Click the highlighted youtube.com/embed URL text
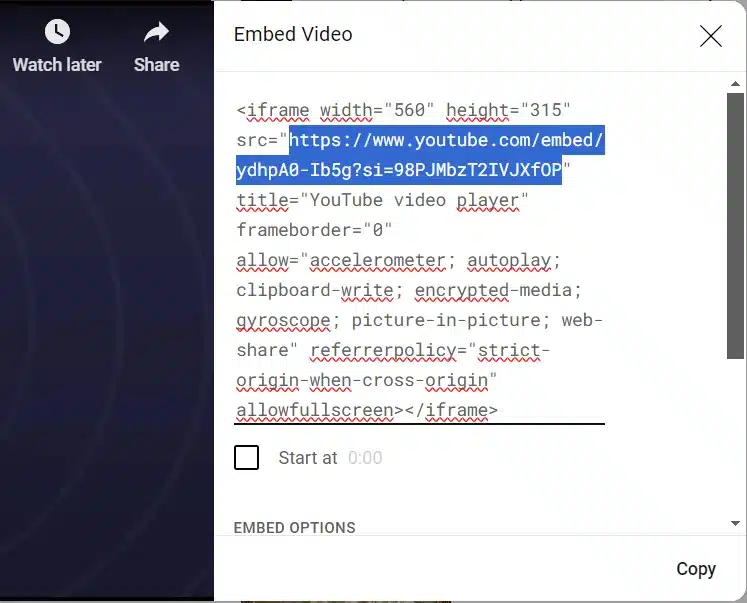 click(x=421, y=155)
